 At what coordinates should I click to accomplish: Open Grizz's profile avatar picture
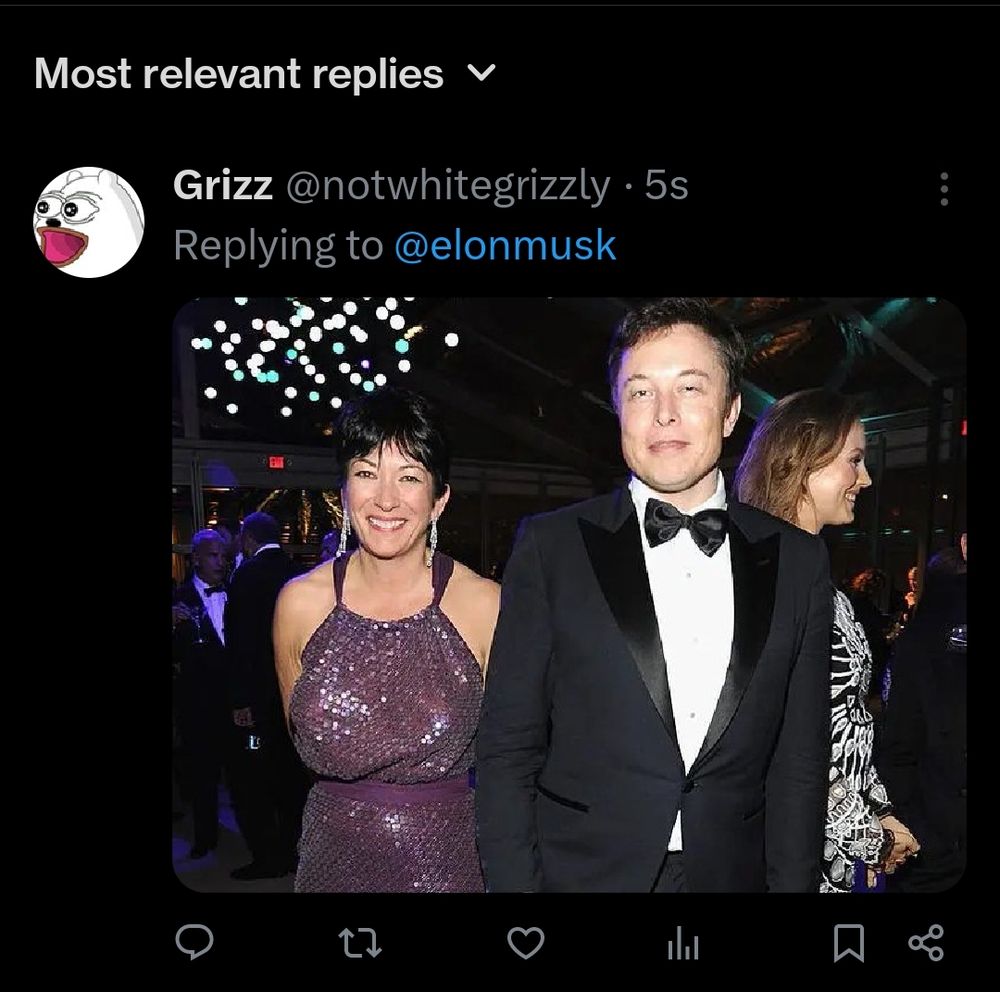pos(89,222)
